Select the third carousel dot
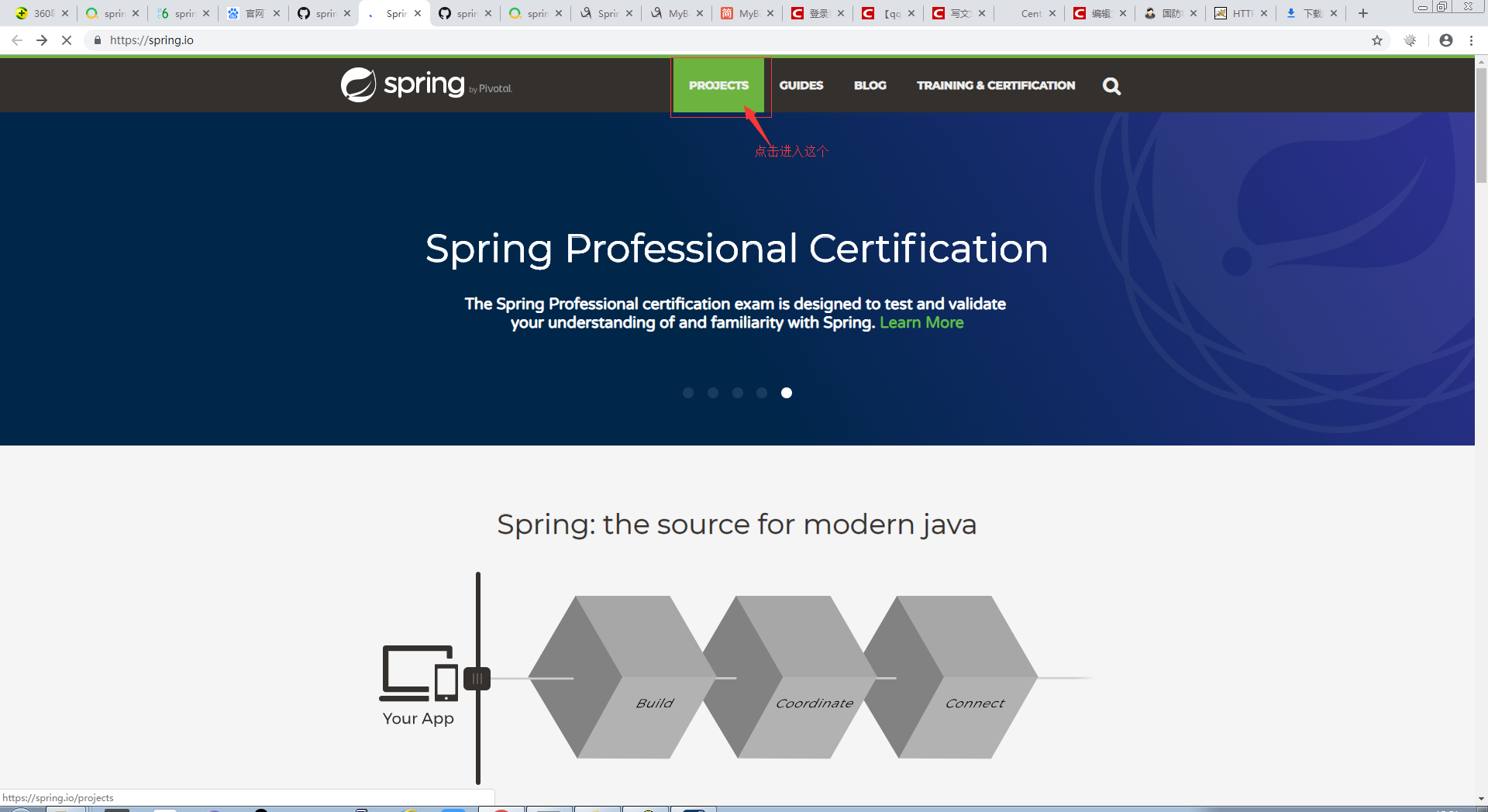 click(x=738, y=393)
